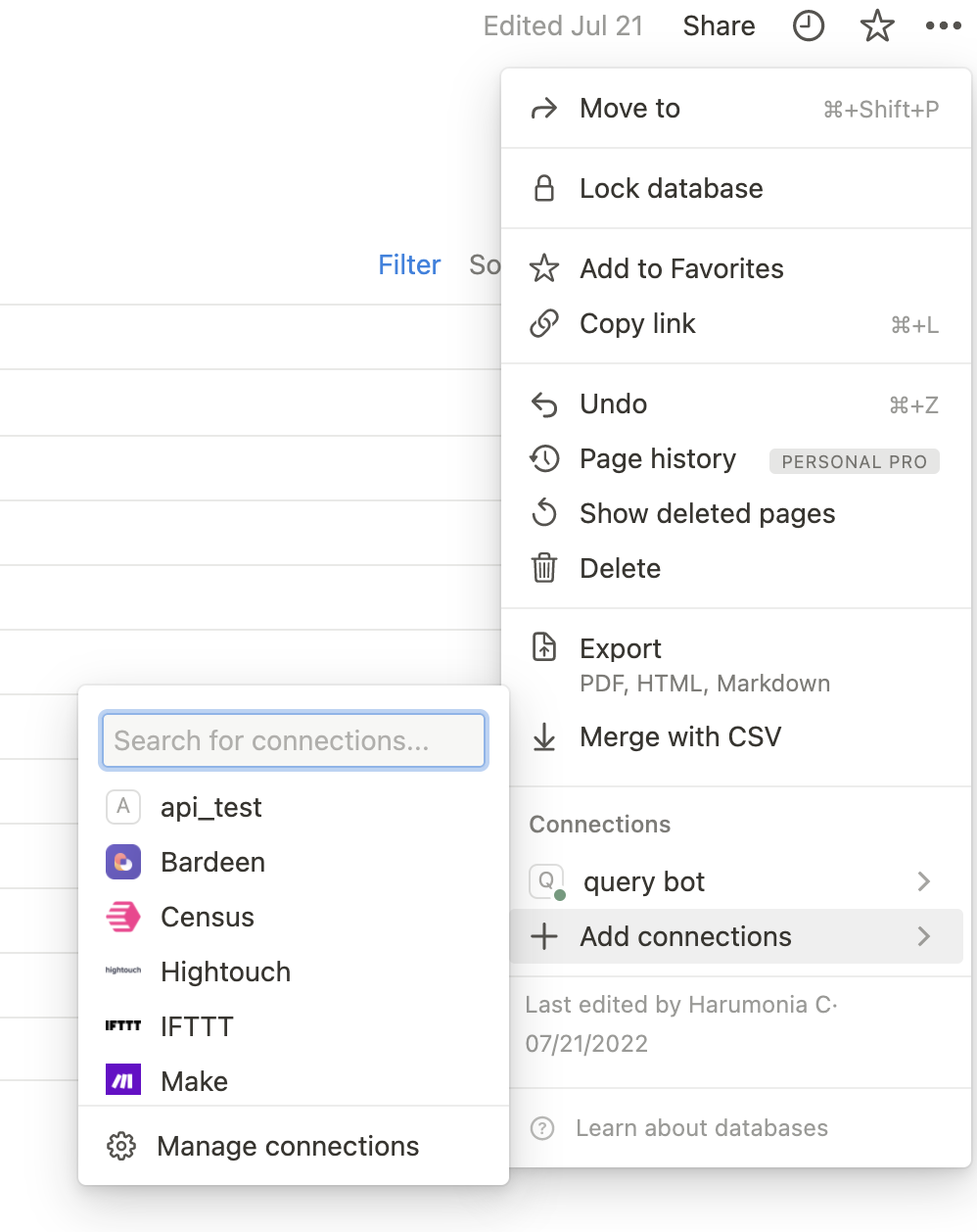Click the Share button
This screenshot has width=977, height=1232.
[x=719, y=26]
